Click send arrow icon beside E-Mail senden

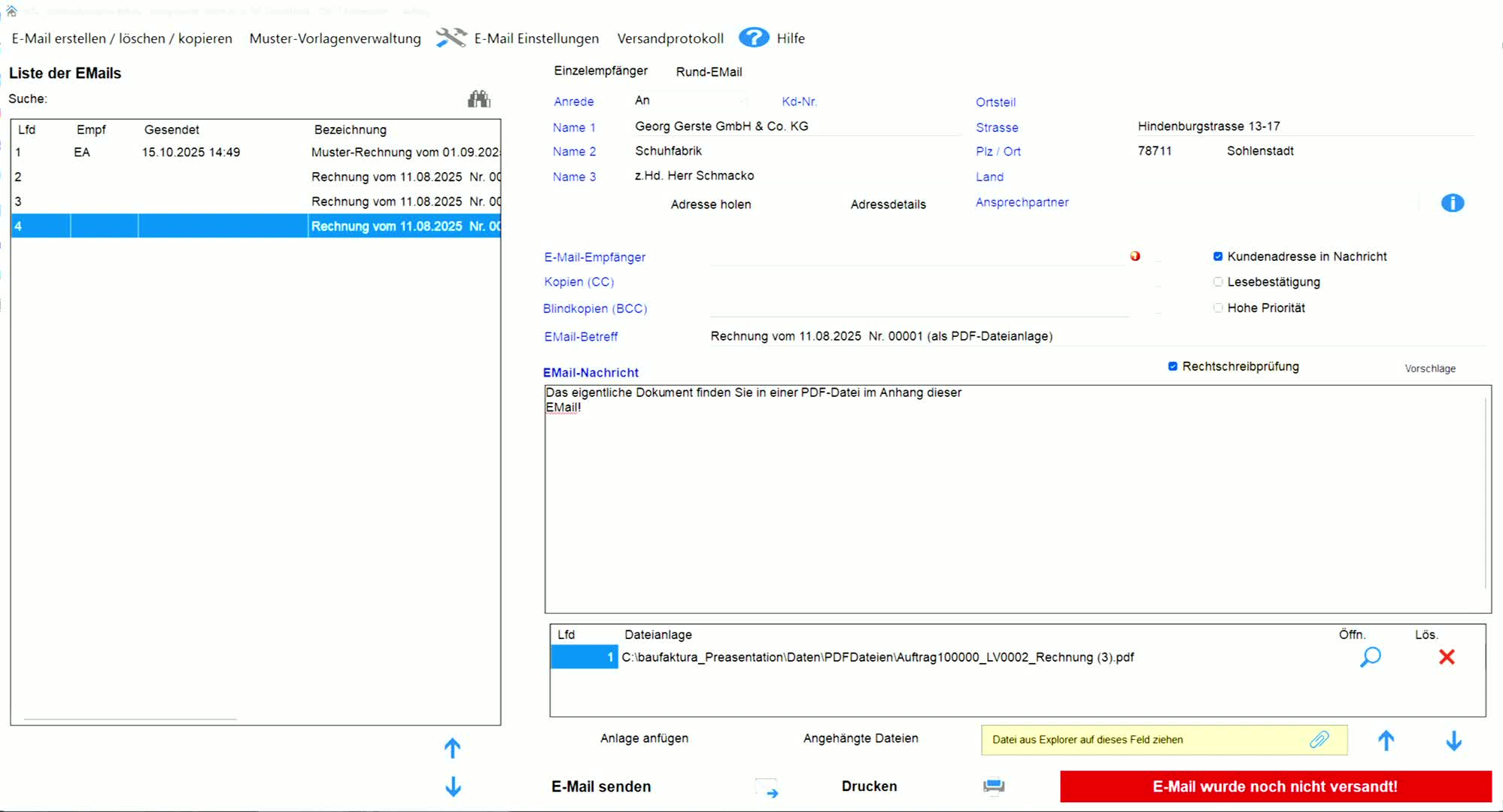767,788
